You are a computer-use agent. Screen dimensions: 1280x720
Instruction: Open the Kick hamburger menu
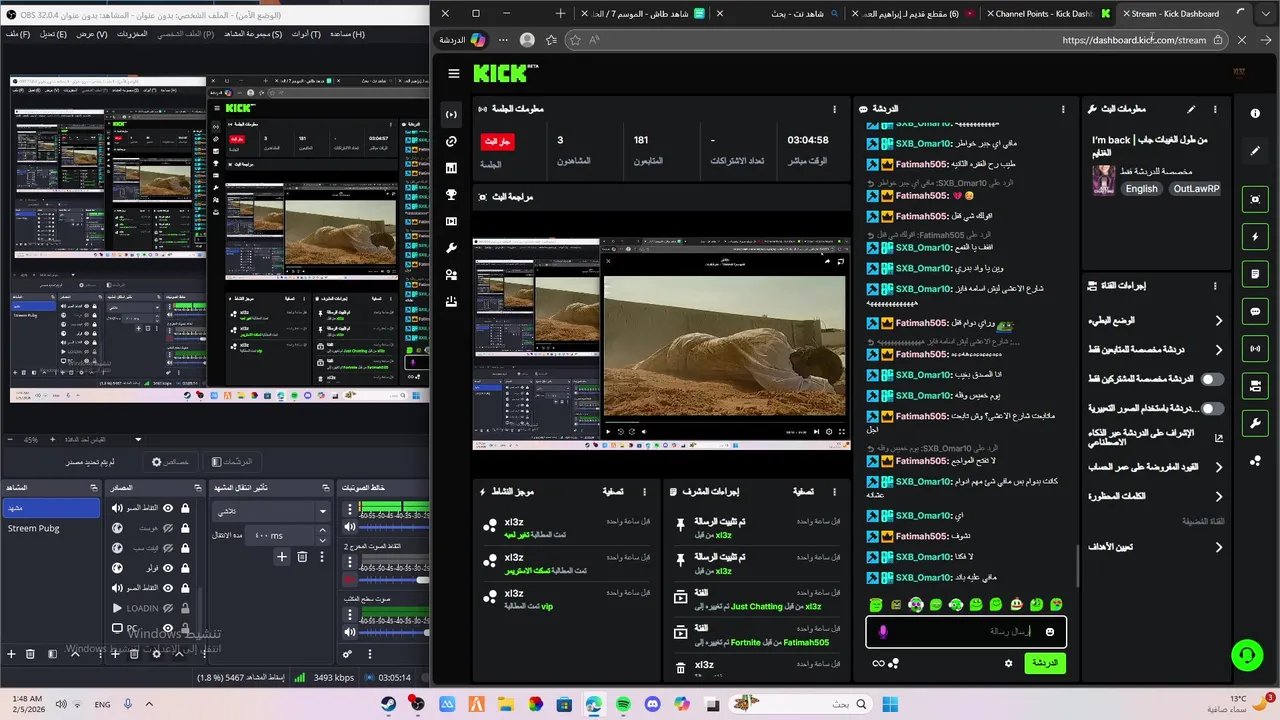[454, 73]
